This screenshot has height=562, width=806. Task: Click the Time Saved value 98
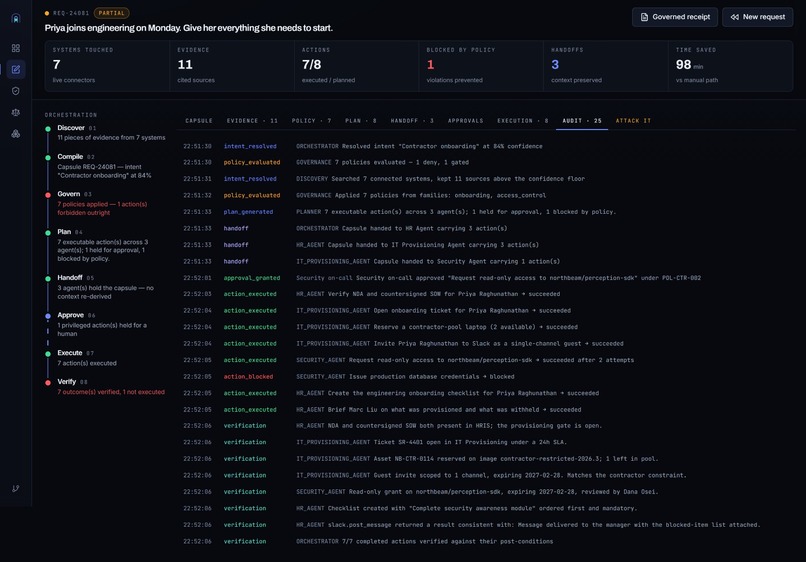pyautogui.click(x=683, y=65)
